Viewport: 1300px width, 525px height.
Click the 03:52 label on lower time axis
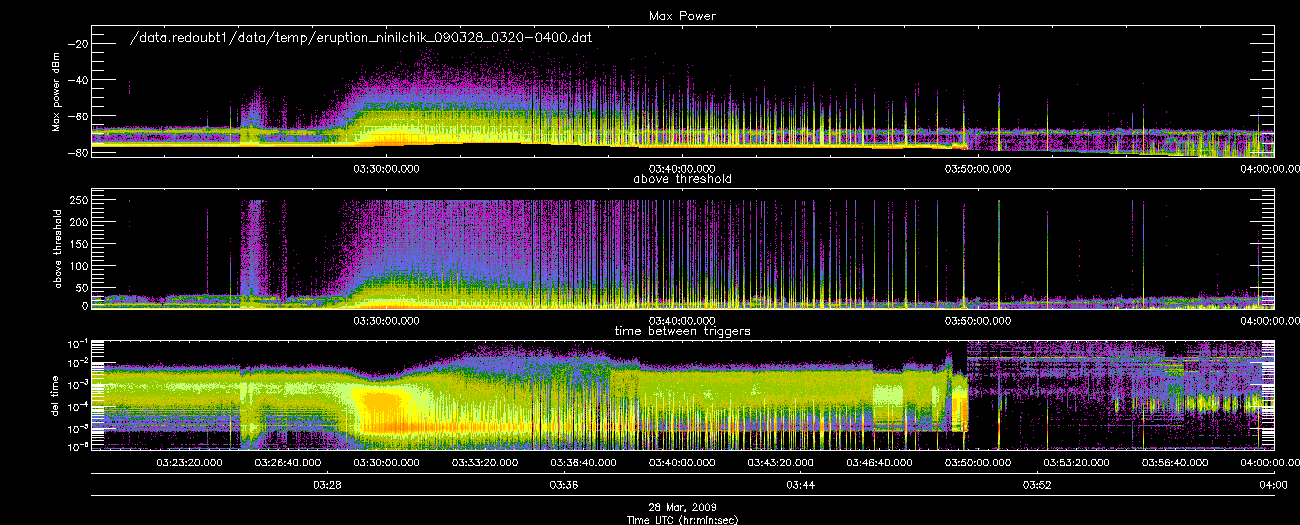pos(1037,485)
